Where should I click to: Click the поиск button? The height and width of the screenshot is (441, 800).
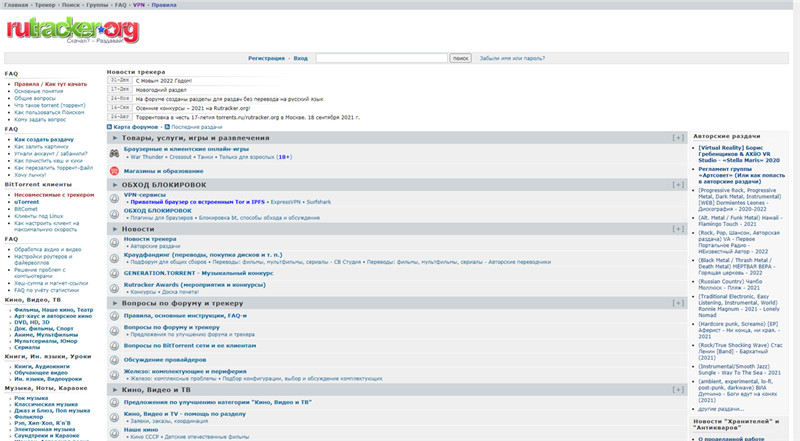[460, 58]
